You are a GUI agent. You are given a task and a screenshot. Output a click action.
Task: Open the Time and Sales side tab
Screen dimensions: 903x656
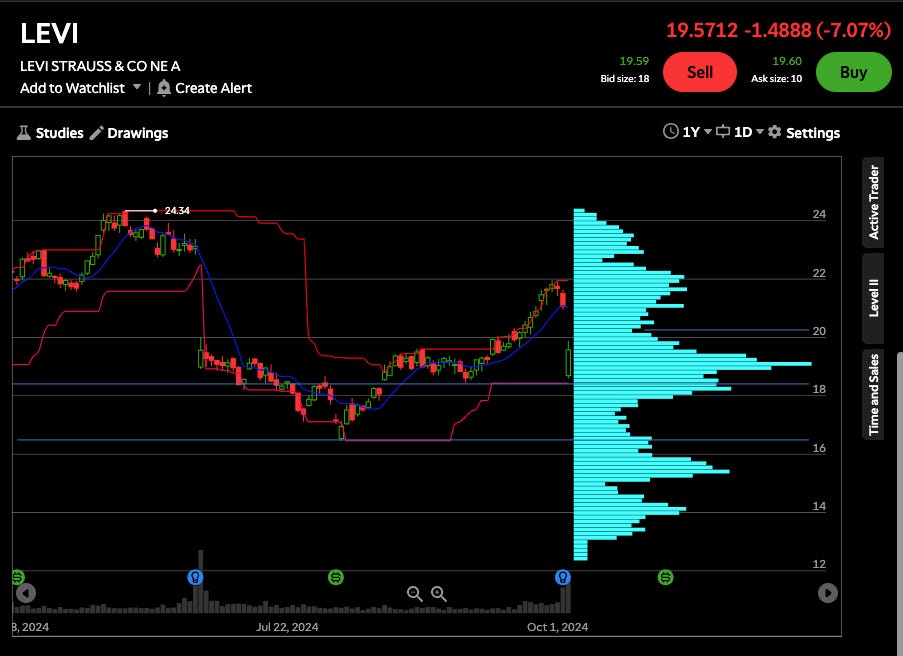tap(874, 395)
